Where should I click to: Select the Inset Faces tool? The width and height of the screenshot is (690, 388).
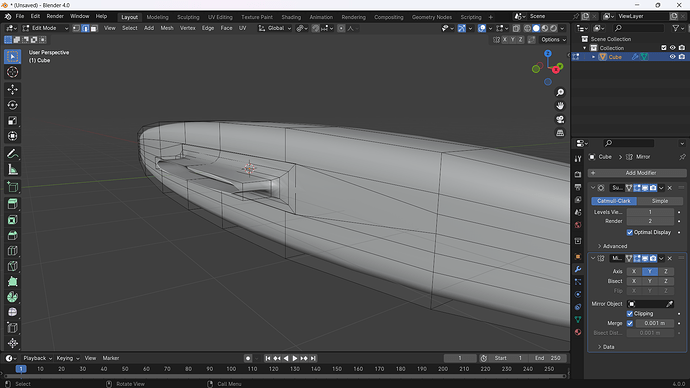12,220
